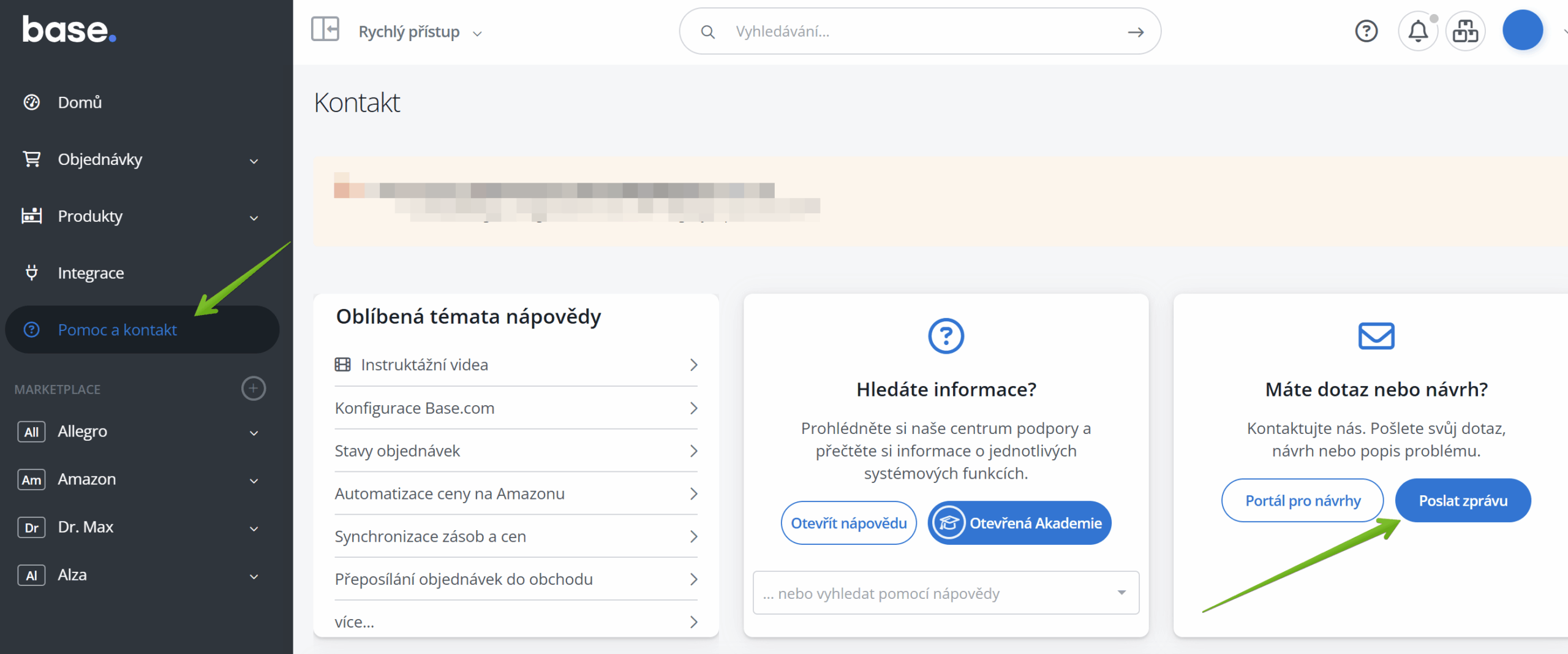Click the blue user avatar
The height and width of the screenshot is (654, 1568).
pyautogui.click(x=1522, y=31)
